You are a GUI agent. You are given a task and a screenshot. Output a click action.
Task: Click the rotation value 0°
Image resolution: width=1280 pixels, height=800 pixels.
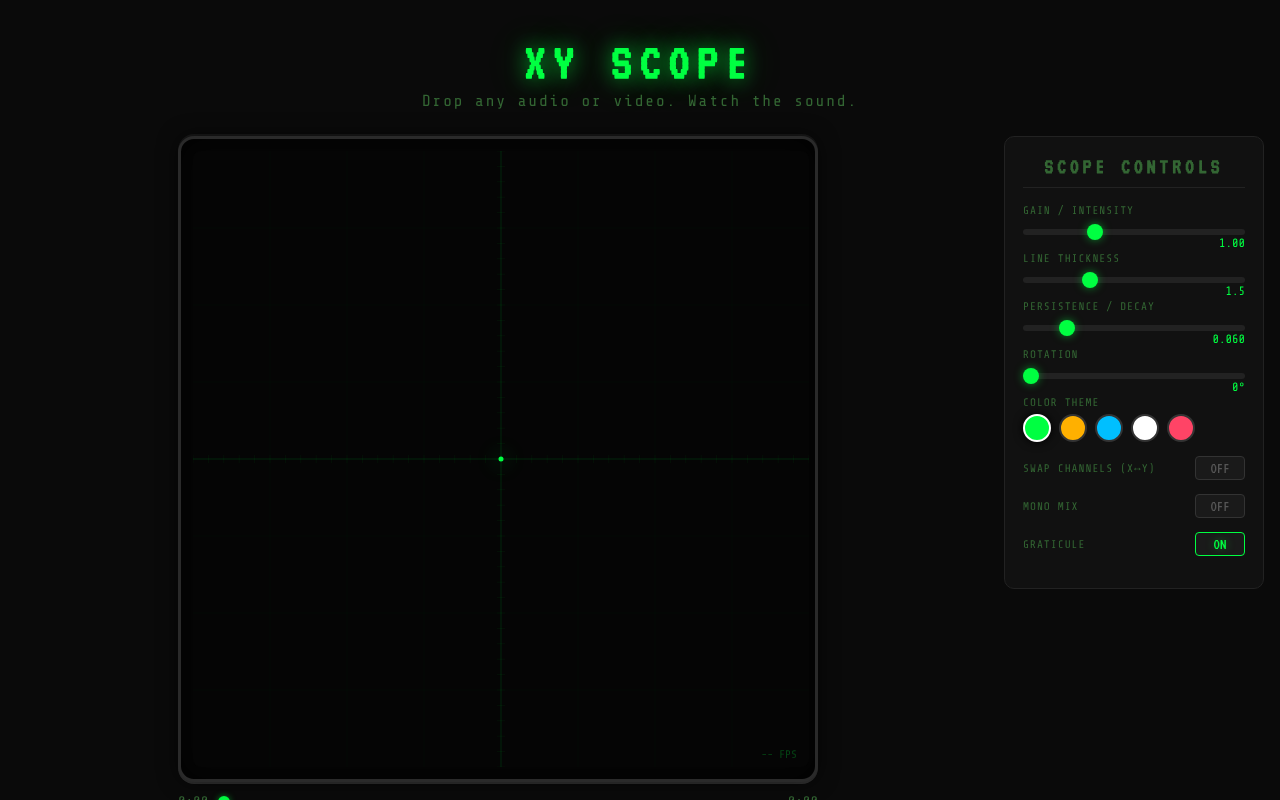1238,388
